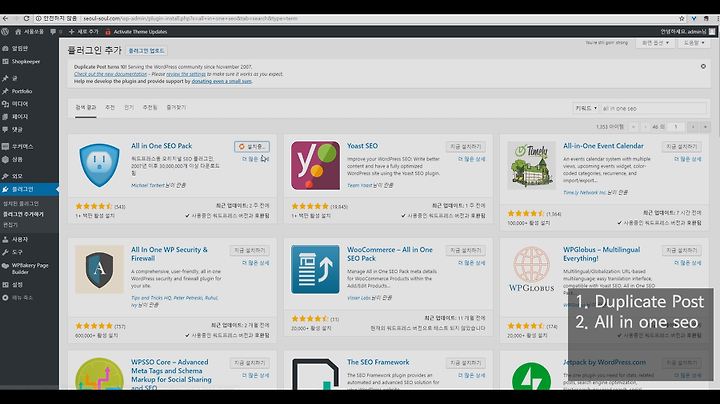Bookmark page with the star icon
The image size is (720, 404).
coord(681,18)
